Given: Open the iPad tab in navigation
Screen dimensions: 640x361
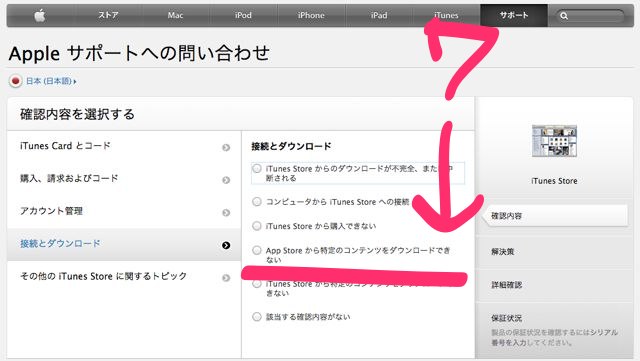Looking at the screenshot, I should 379,16.
